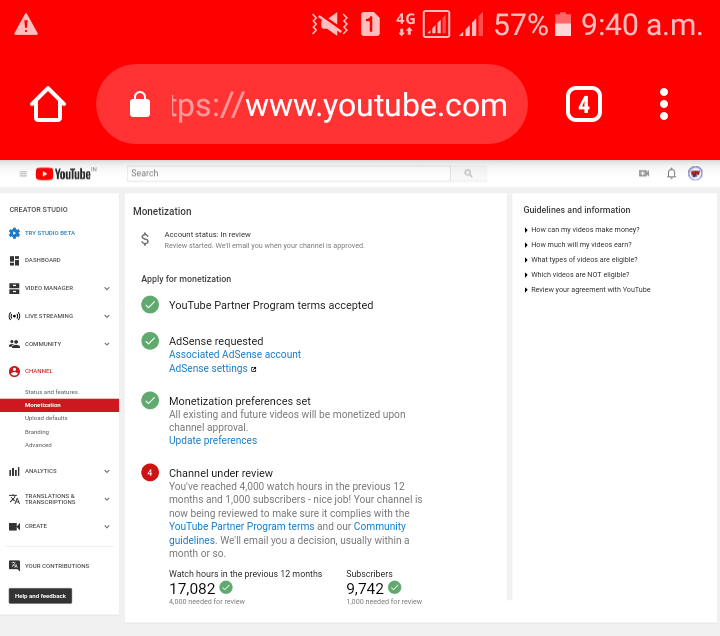Click the red Channel person icon
The width and height of the screenshot is (720, 636).
click(14, 371)
